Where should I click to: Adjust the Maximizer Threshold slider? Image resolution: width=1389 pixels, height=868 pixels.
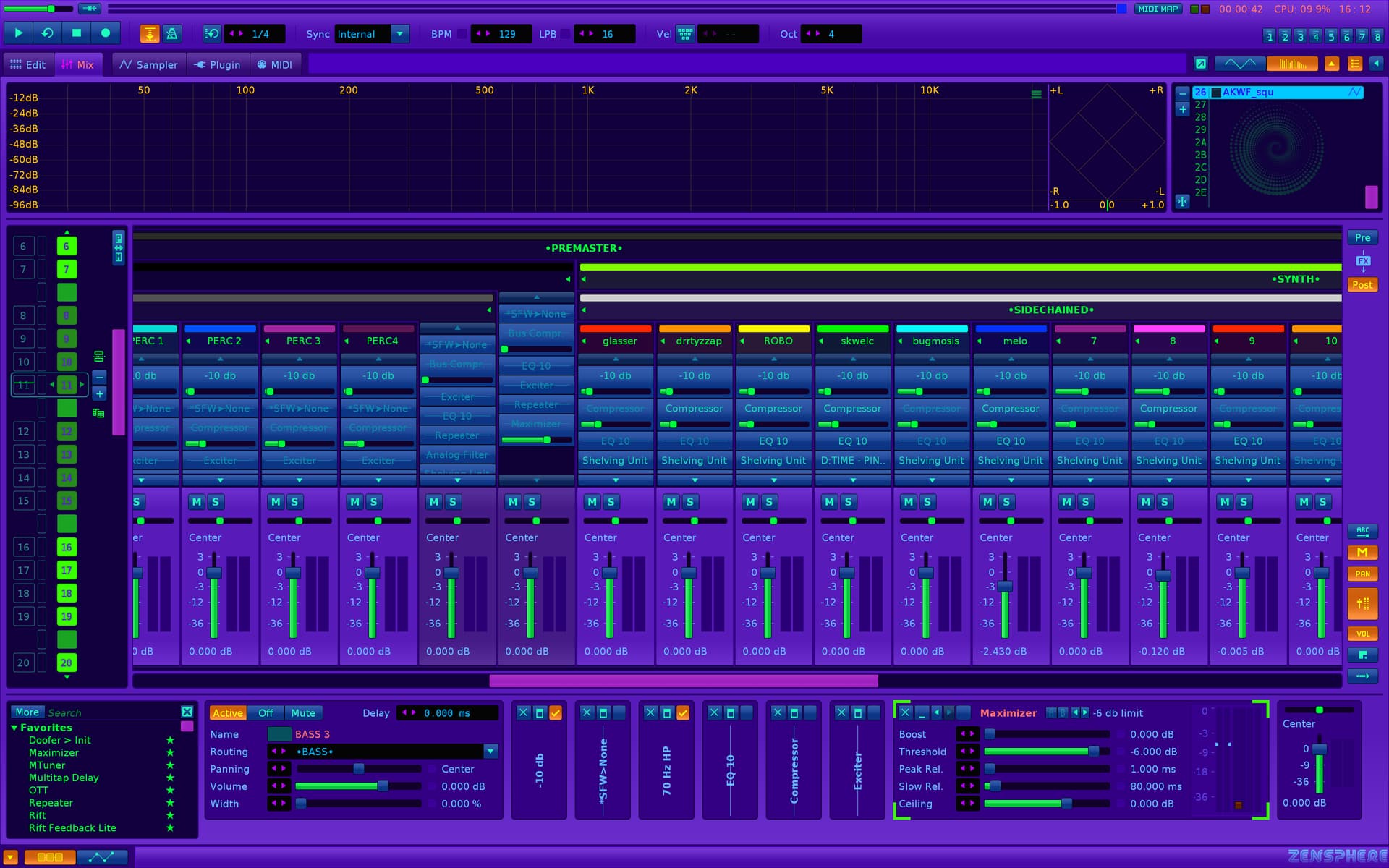point(1047,752)
